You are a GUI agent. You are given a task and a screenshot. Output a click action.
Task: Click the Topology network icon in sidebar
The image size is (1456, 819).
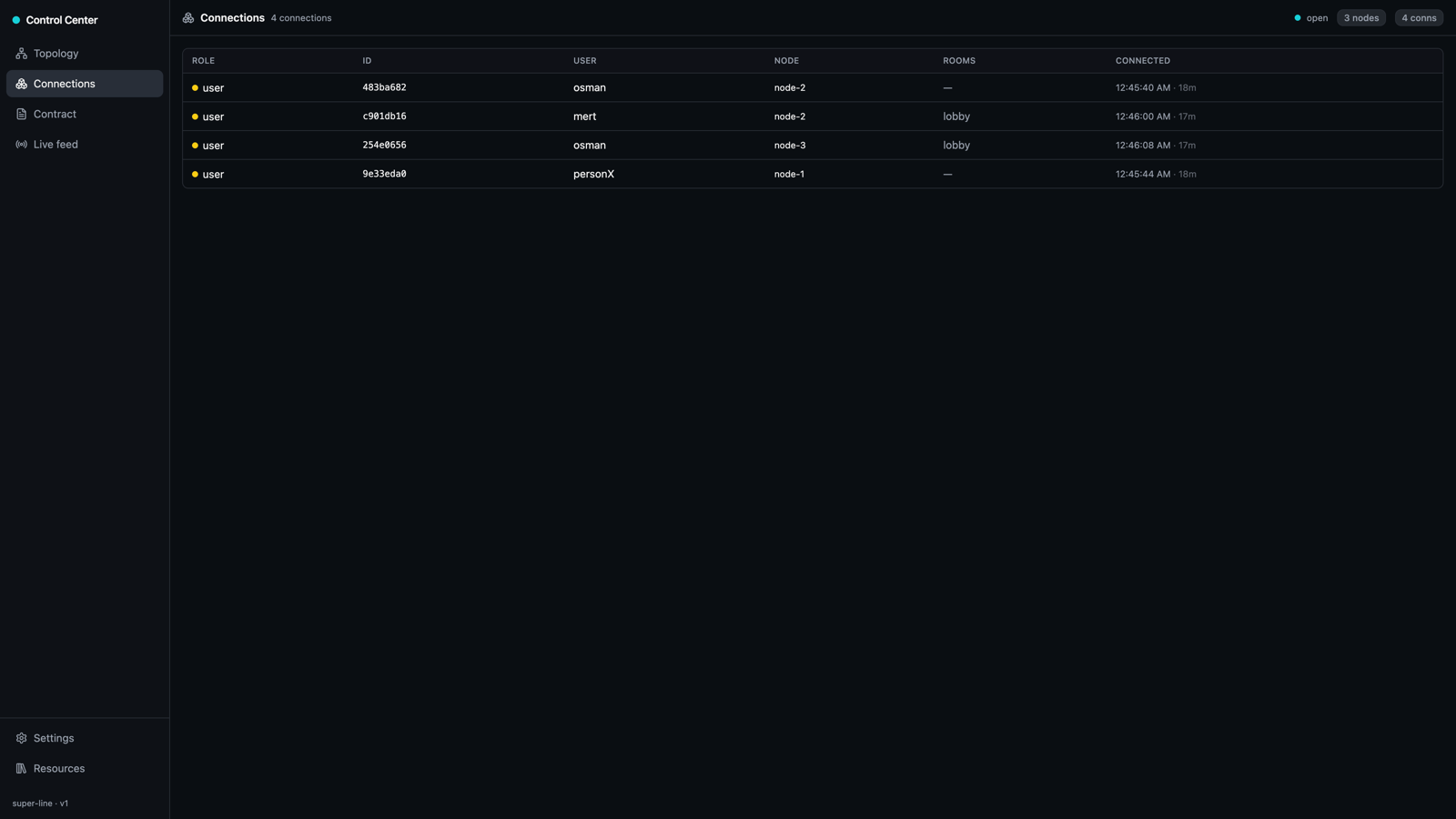click(x=21, y=54)
